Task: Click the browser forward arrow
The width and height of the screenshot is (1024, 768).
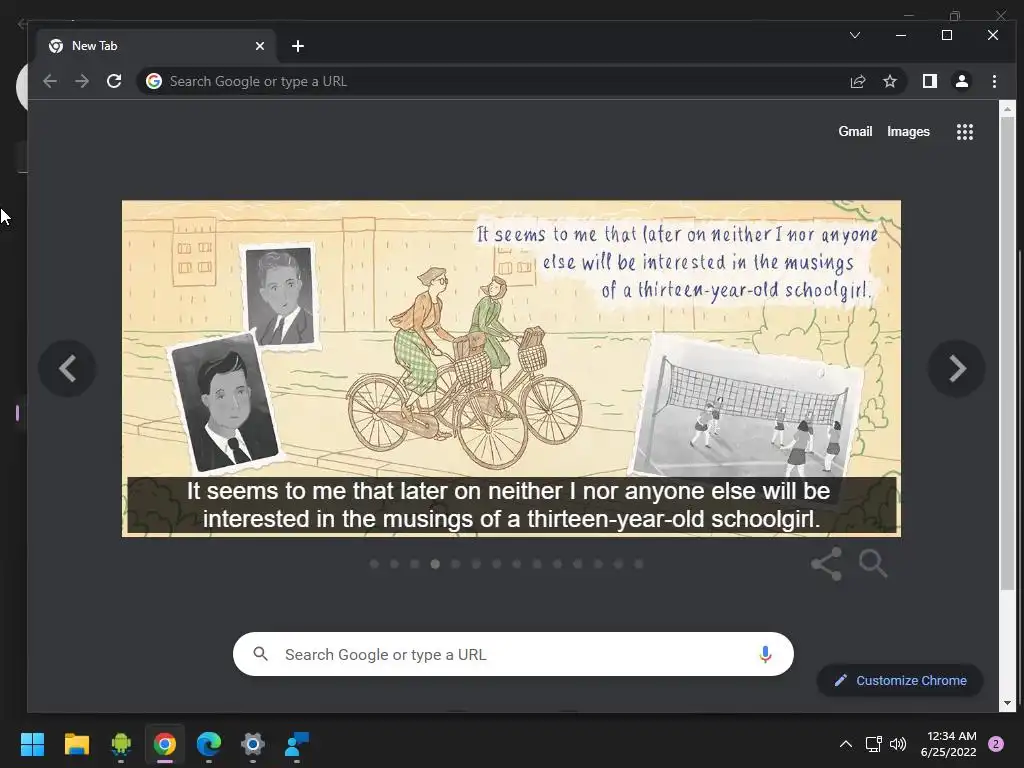Action: click(x=82, y=81)
